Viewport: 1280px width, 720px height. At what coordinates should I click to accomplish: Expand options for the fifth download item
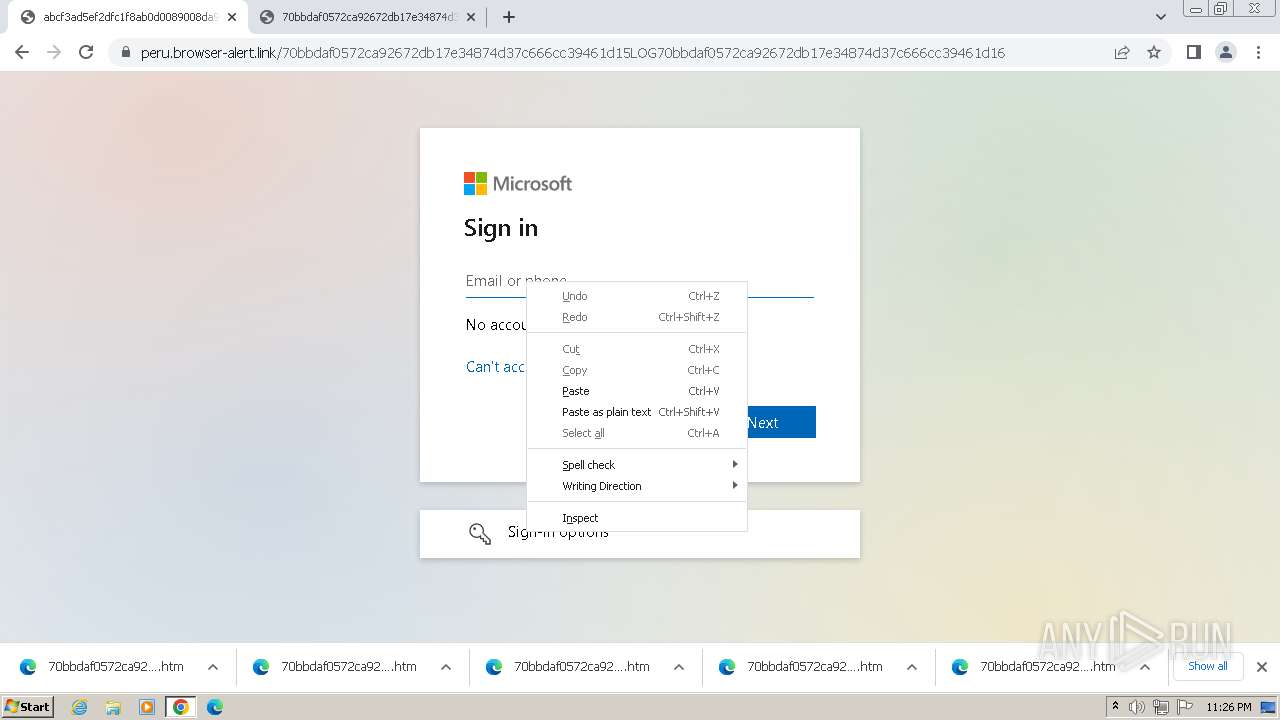(1145, 667)
